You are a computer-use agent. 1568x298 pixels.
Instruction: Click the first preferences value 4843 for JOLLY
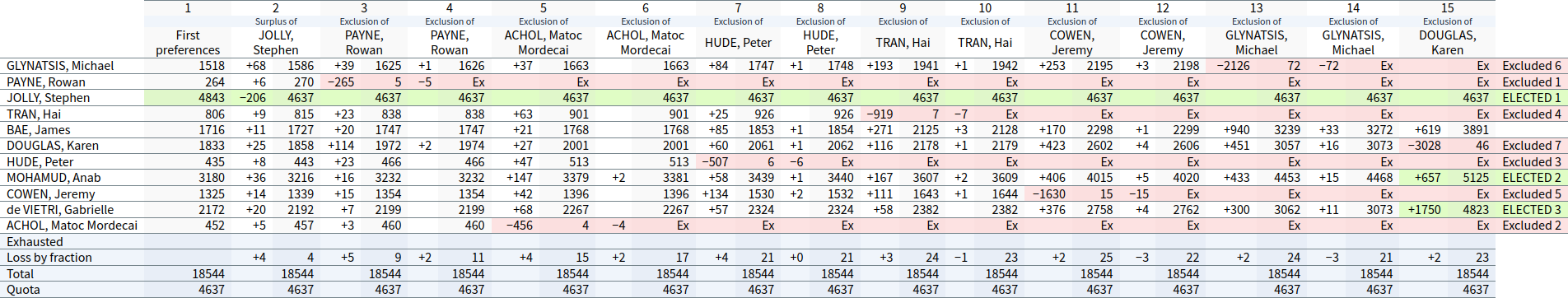[x=212, y=98]
